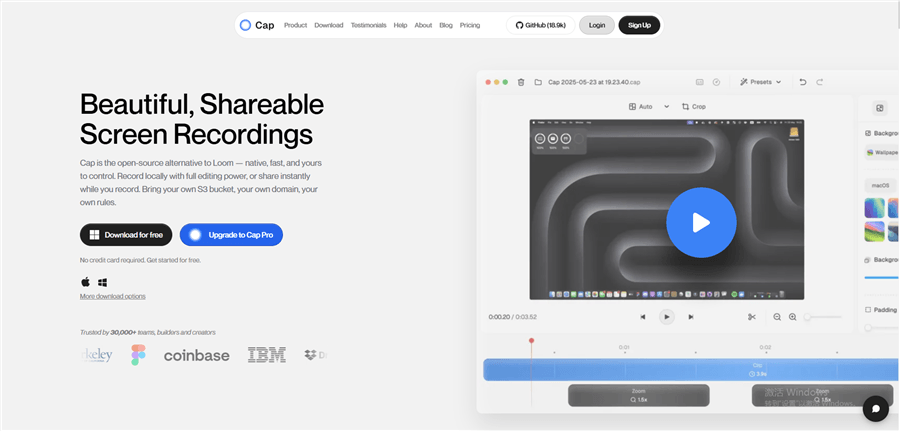The width and height of the screenshot is (900, 431).
Task: Click the skip to previous button
Action: [643, 317]
